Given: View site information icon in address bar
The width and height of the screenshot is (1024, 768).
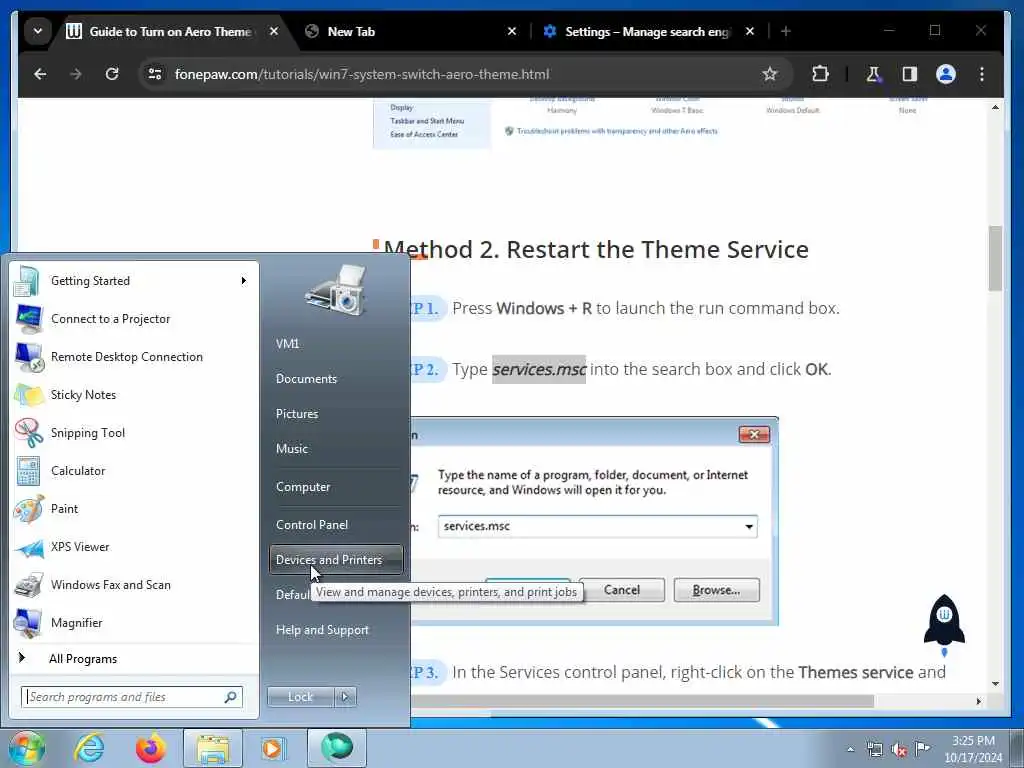Looking at the screenshot, I should point(155,74).
